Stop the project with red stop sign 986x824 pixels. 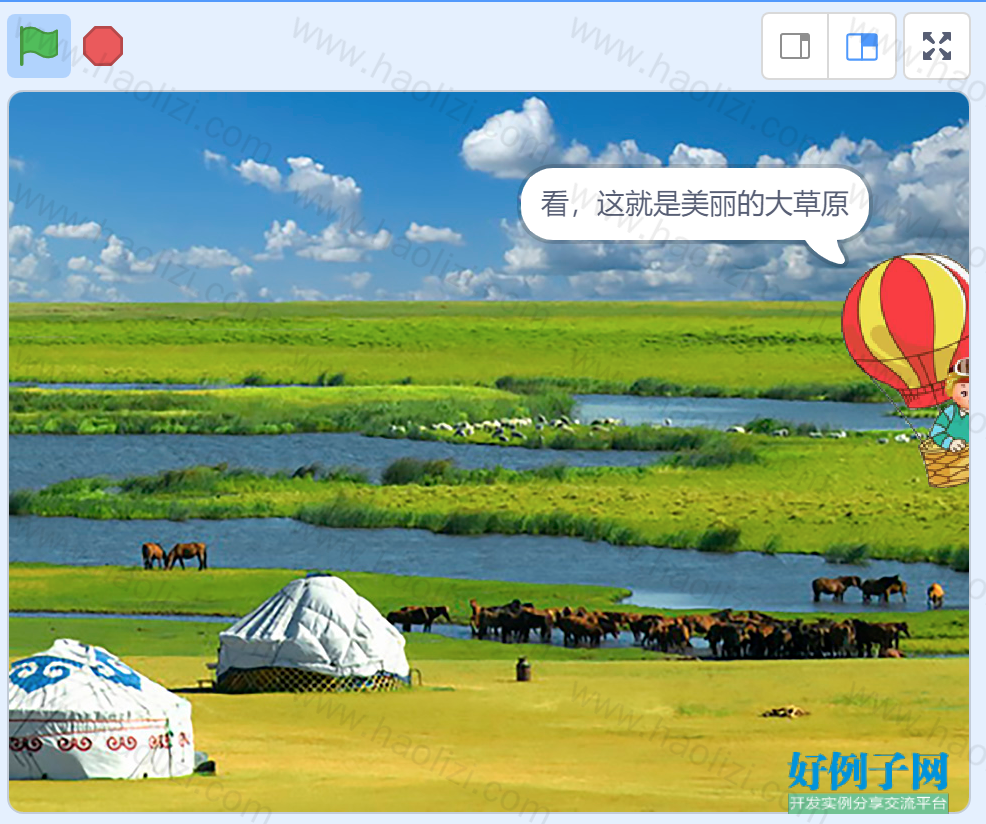pyautogui.click(x=103, y=46)
